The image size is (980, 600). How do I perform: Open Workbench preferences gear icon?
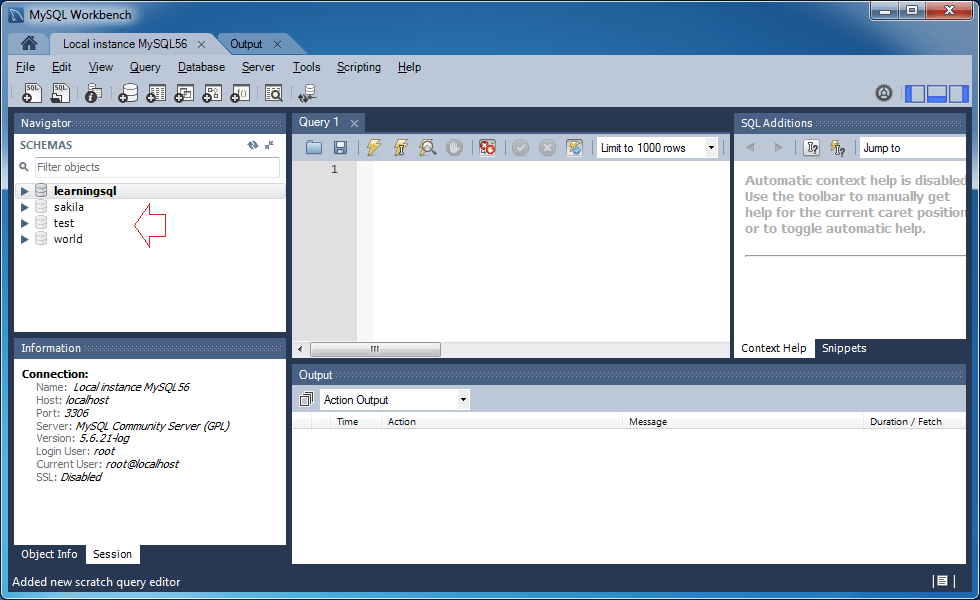click(884, 93)
